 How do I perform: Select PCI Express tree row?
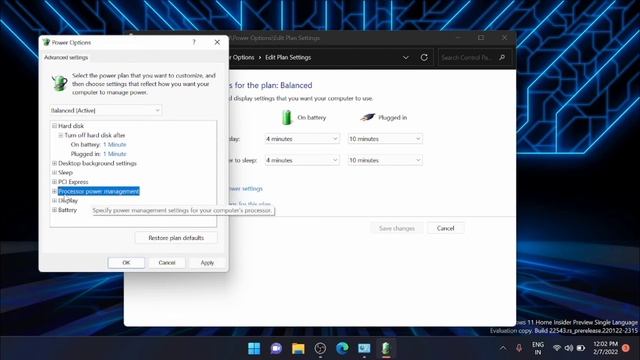tap(73, 182)
